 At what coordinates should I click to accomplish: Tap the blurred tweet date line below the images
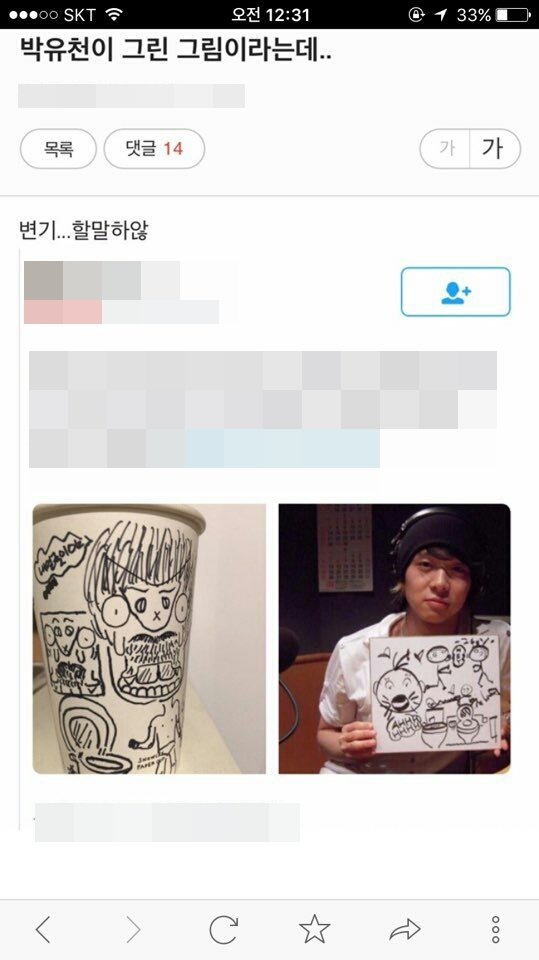pos(167,822)
